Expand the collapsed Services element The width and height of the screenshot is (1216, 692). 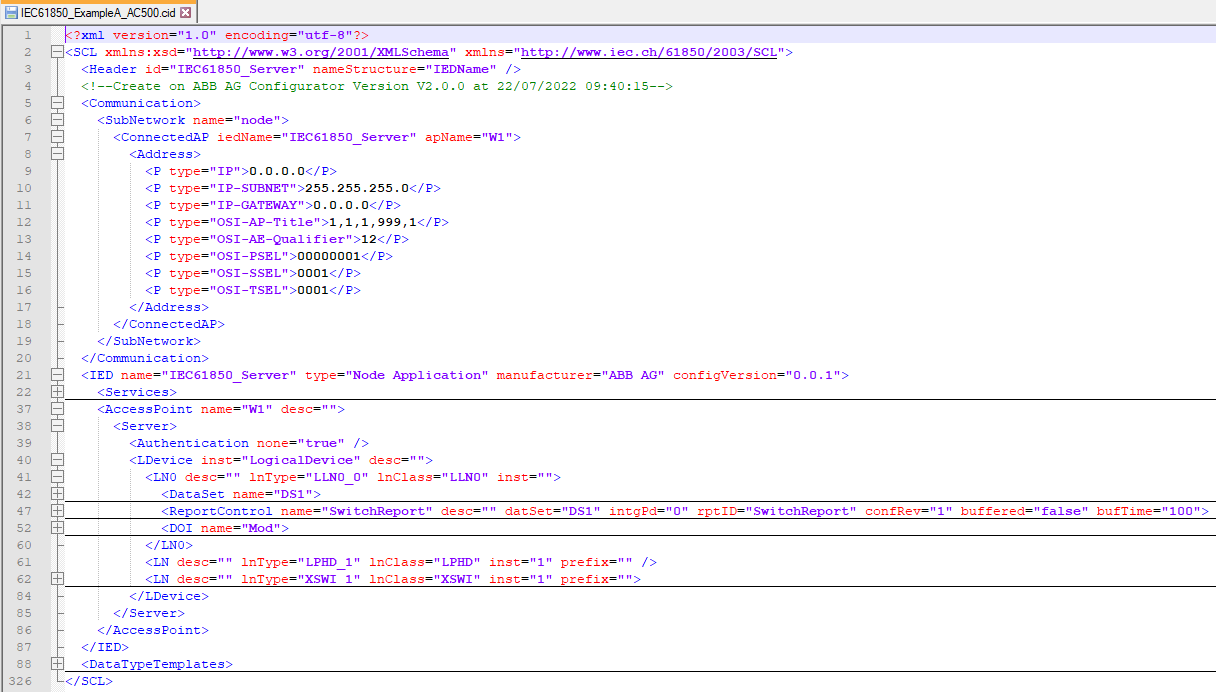pyautogui.click(x=57, y=392)
